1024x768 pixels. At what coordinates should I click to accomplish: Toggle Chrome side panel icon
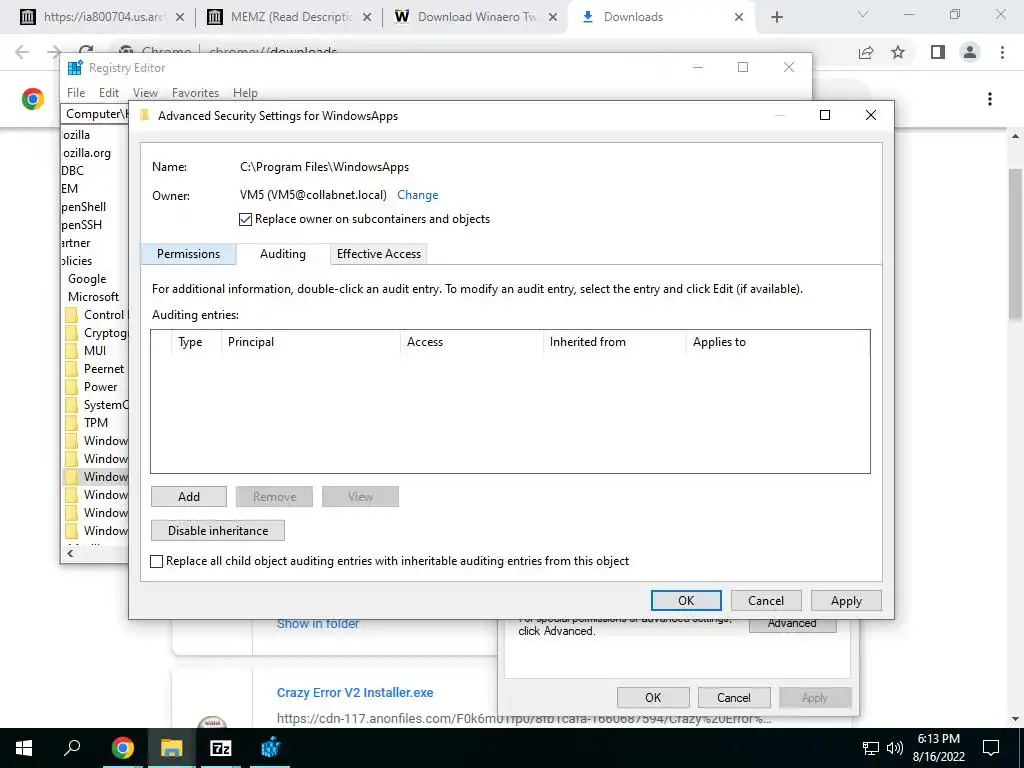point(938,52)
